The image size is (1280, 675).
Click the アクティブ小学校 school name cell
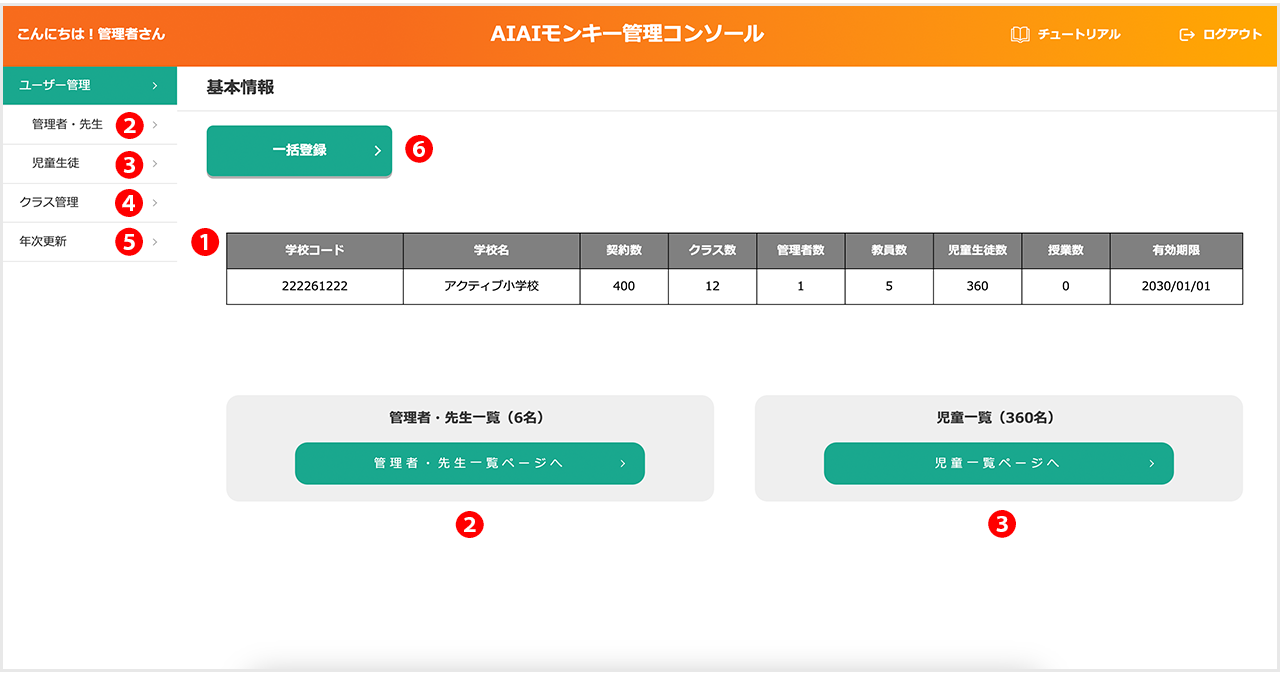[x=491, y=286]
